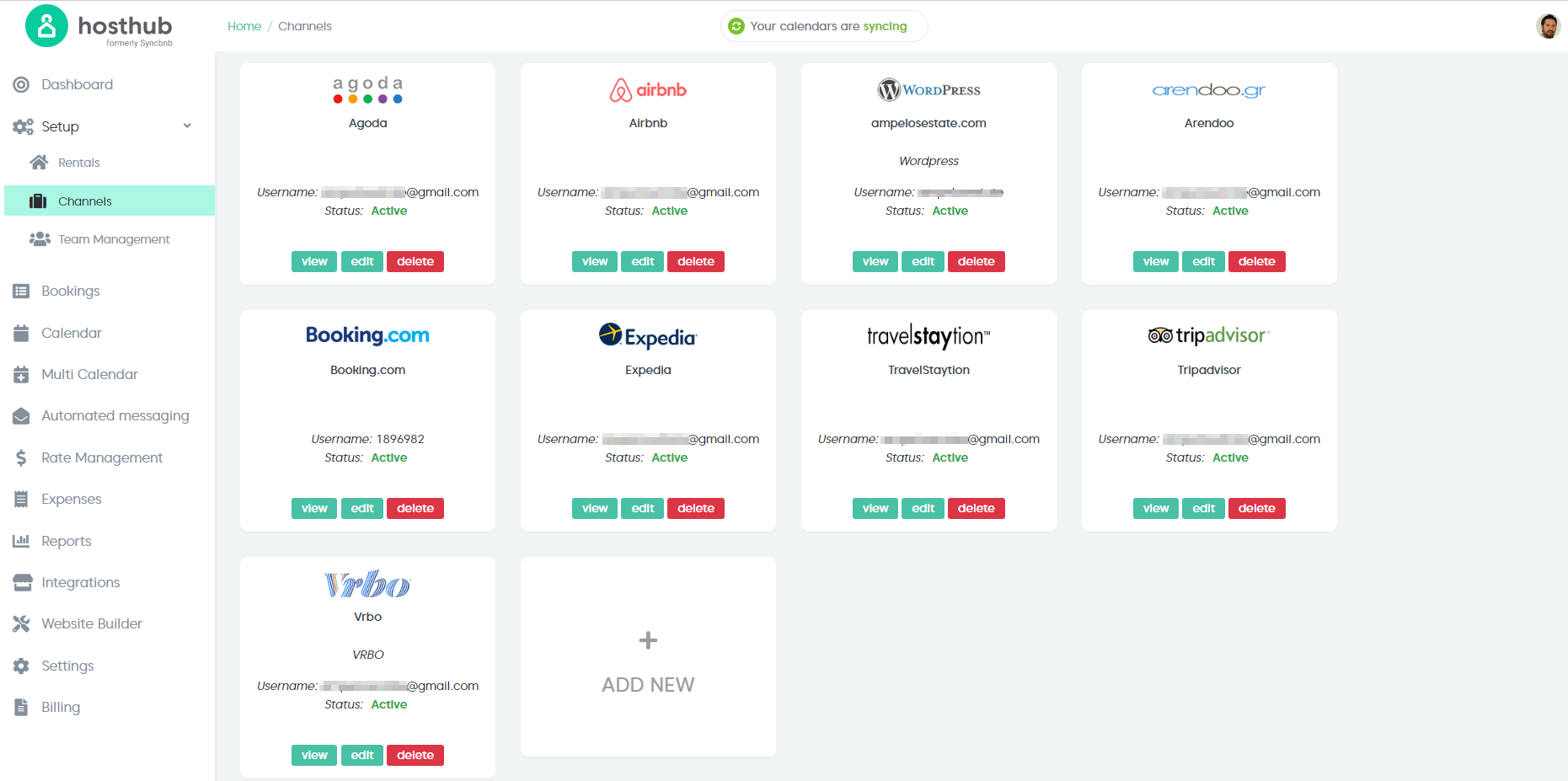Click the hosthub logo icon
The image size is (1568, 781).
pyautogui.click(x=46, y=26)
